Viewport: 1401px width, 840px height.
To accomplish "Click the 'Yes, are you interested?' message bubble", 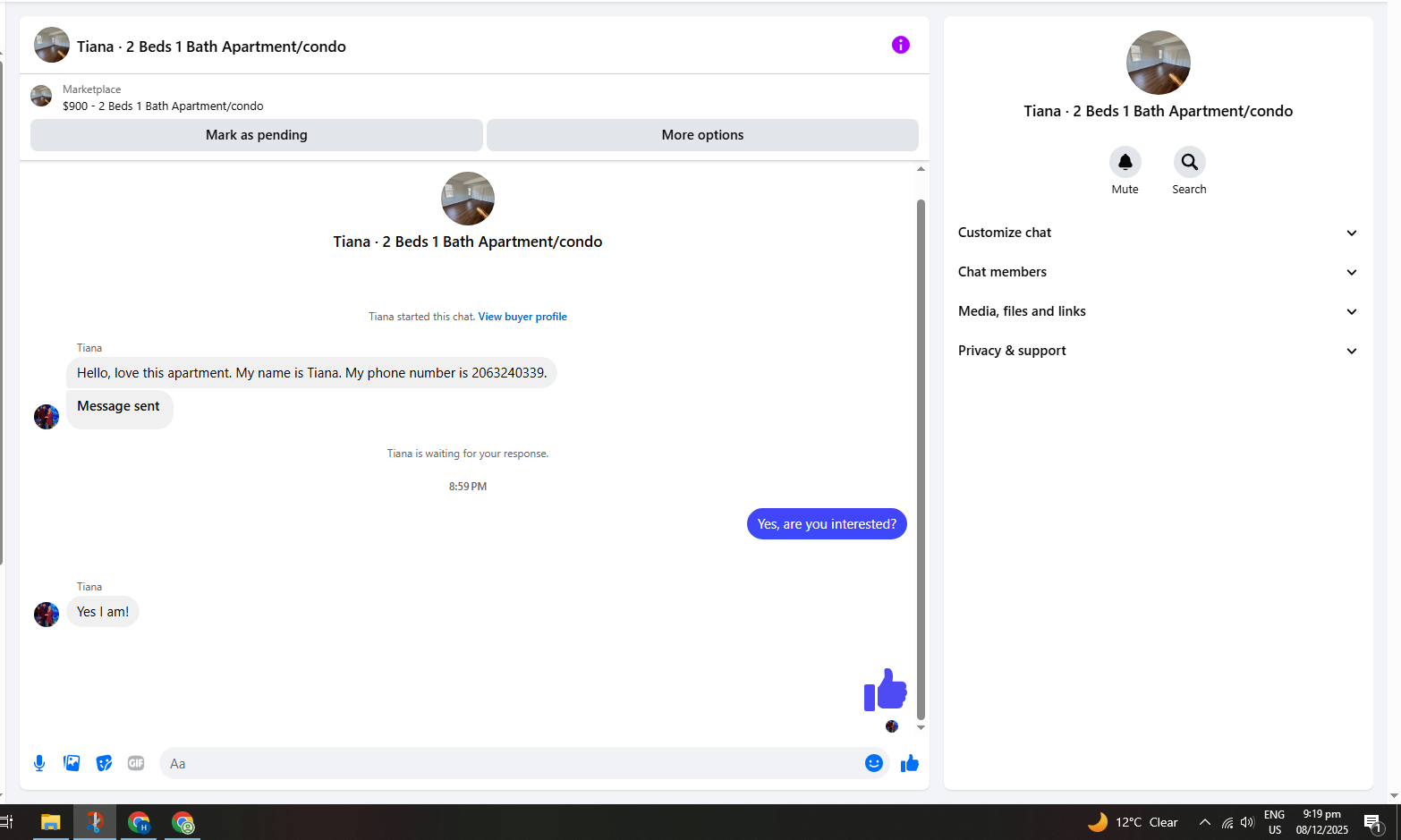I will 827,524.
